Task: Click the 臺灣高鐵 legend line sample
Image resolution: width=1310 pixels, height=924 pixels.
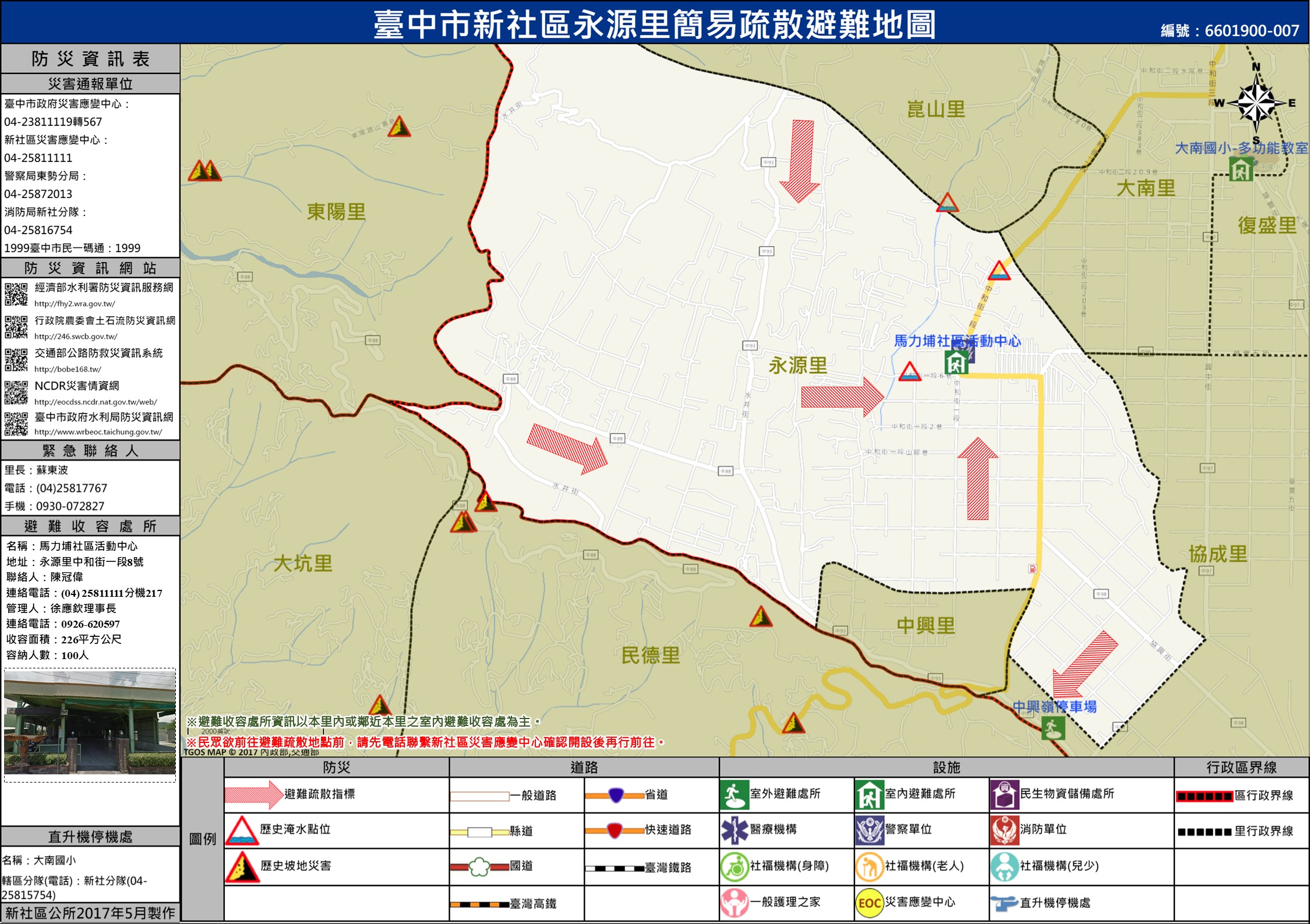Action: click(479, 904)
